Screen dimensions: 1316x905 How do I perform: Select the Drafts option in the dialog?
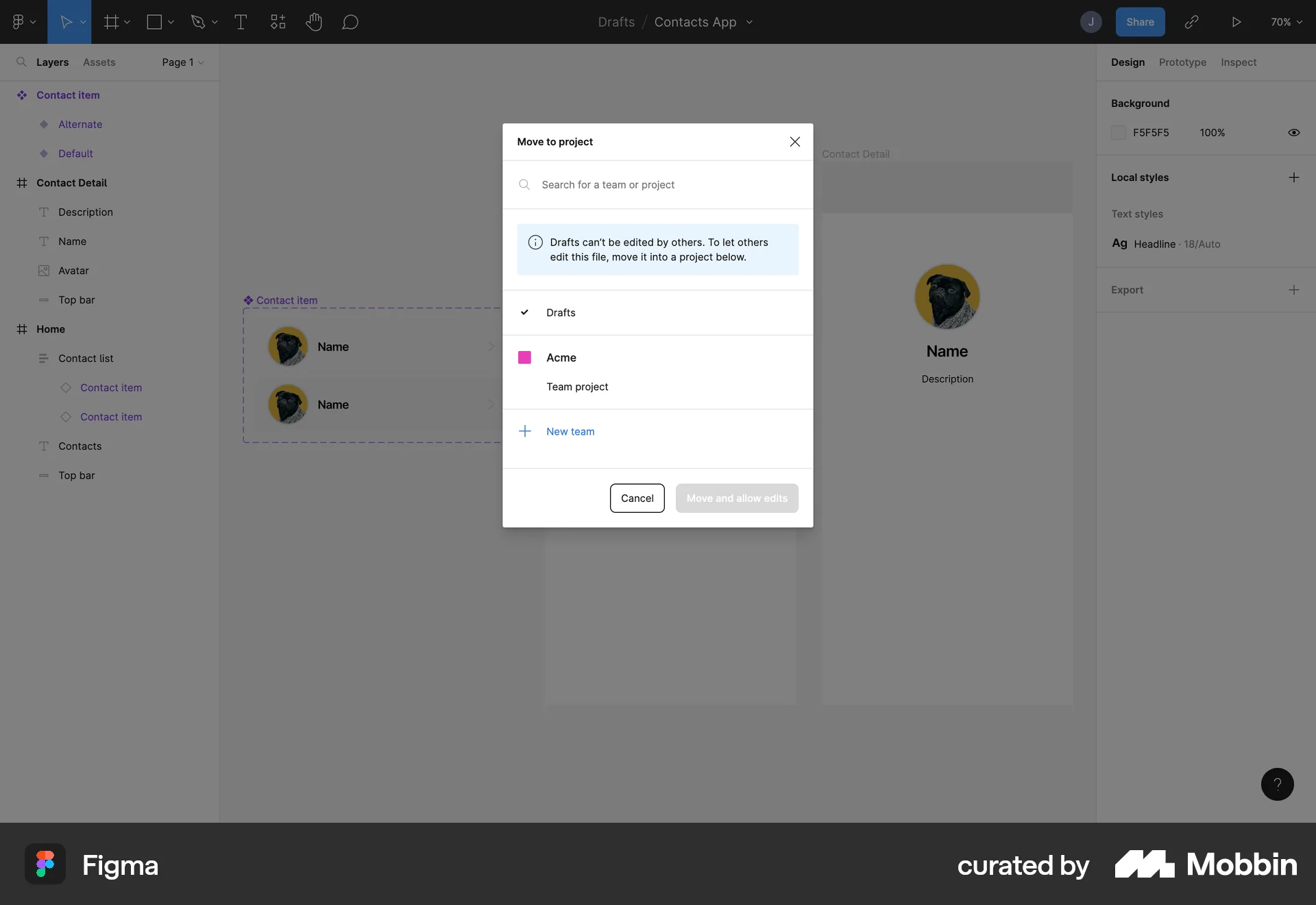click(x=561, y=313)
